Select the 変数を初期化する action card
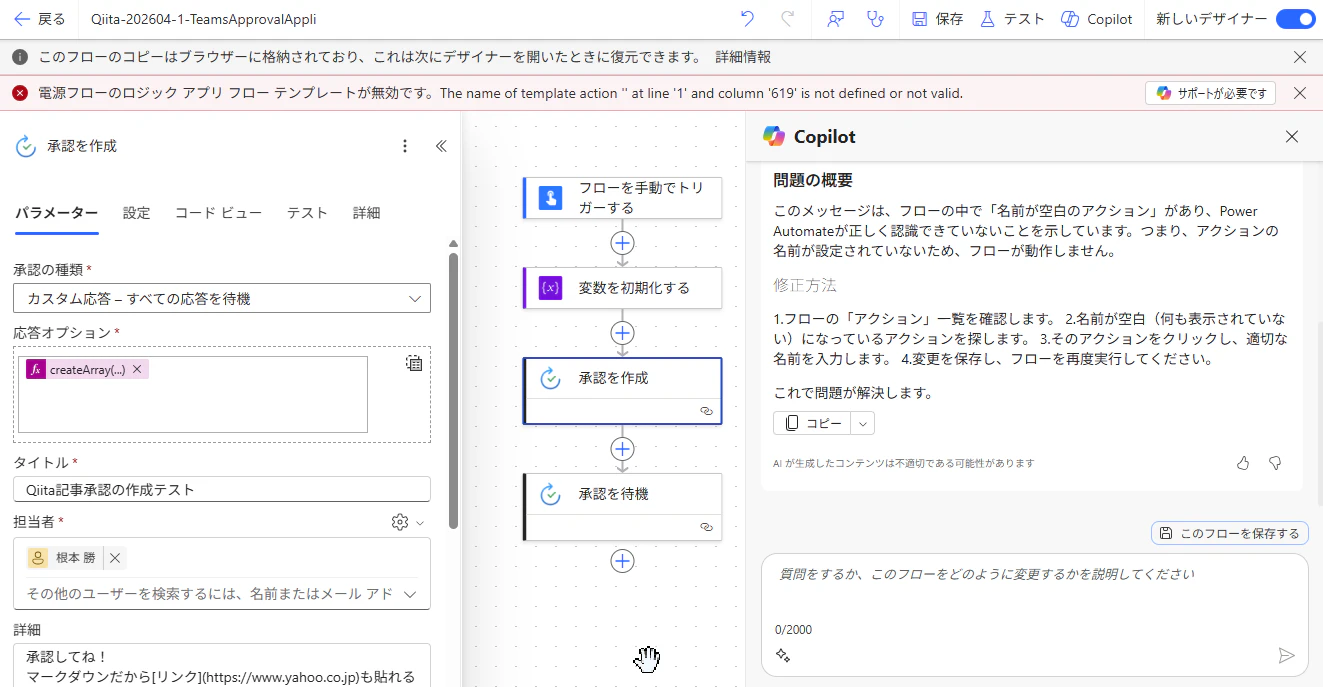Image resolution: width=1323 pixels, height=687 pixels. 622,288
